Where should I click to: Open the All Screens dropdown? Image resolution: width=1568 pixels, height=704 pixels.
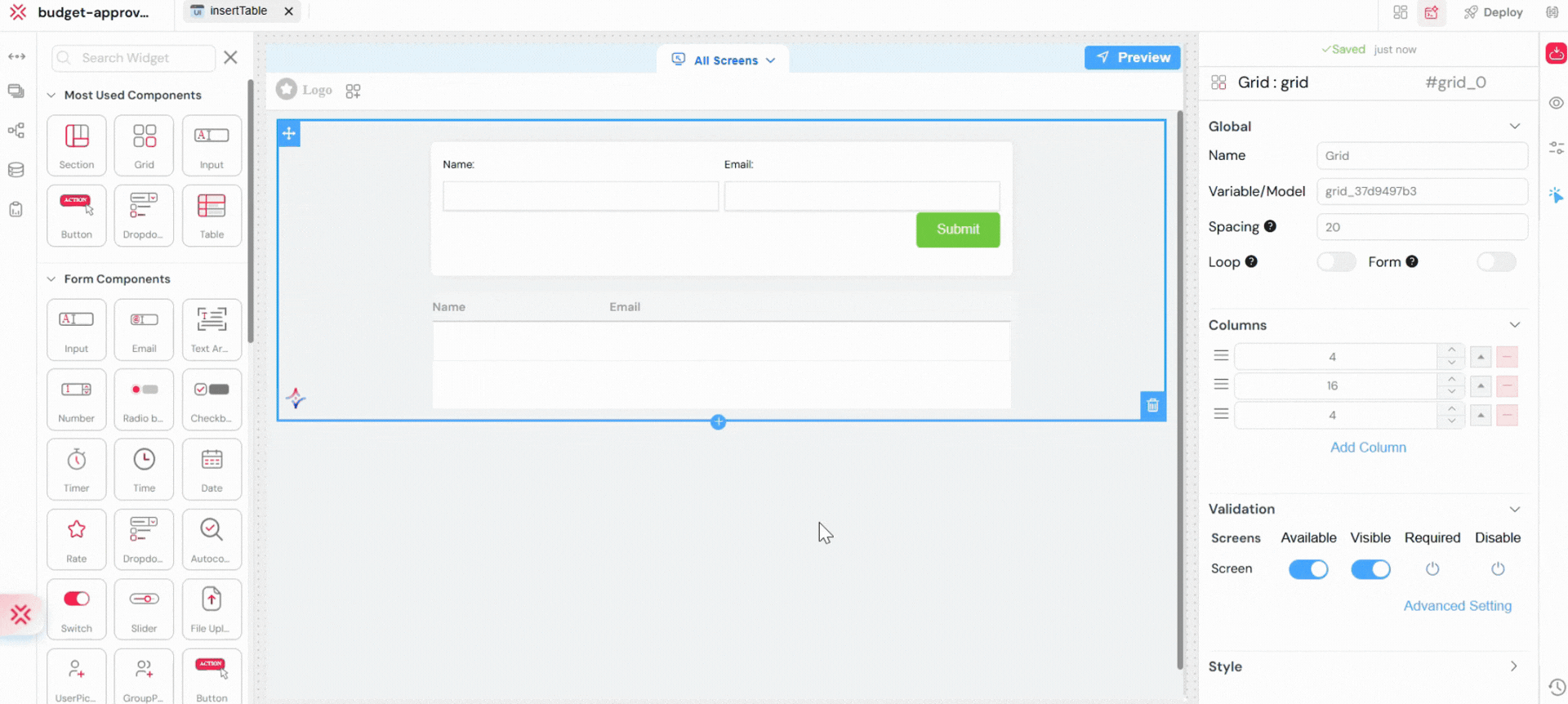724,60
